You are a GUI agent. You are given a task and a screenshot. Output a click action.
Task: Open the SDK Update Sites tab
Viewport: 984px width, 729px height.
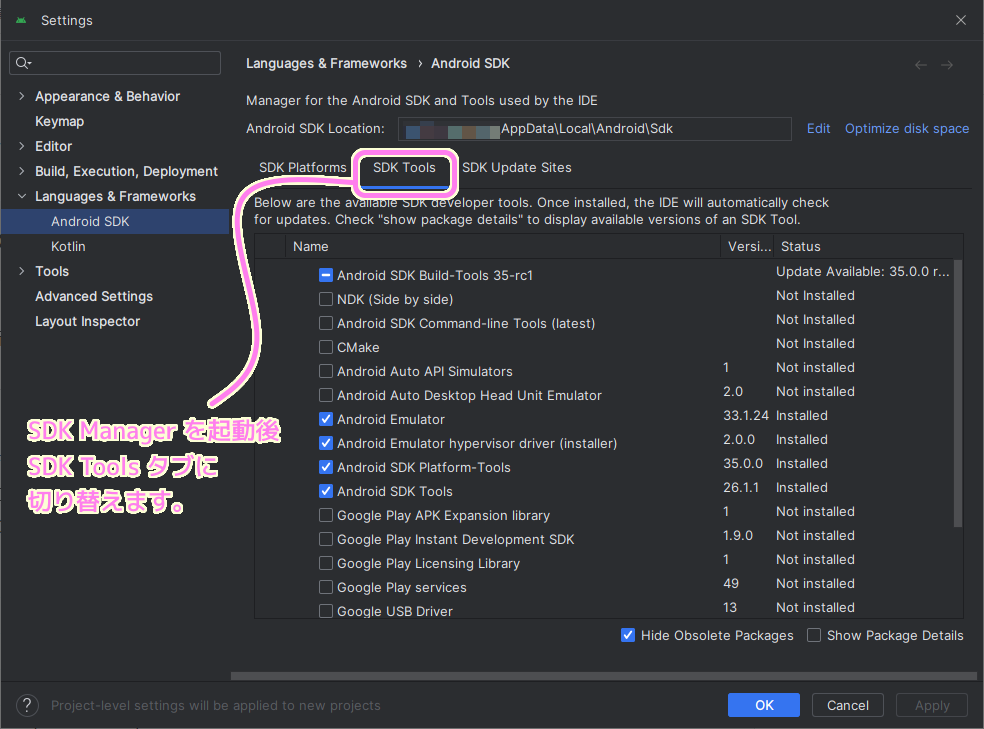516,167
